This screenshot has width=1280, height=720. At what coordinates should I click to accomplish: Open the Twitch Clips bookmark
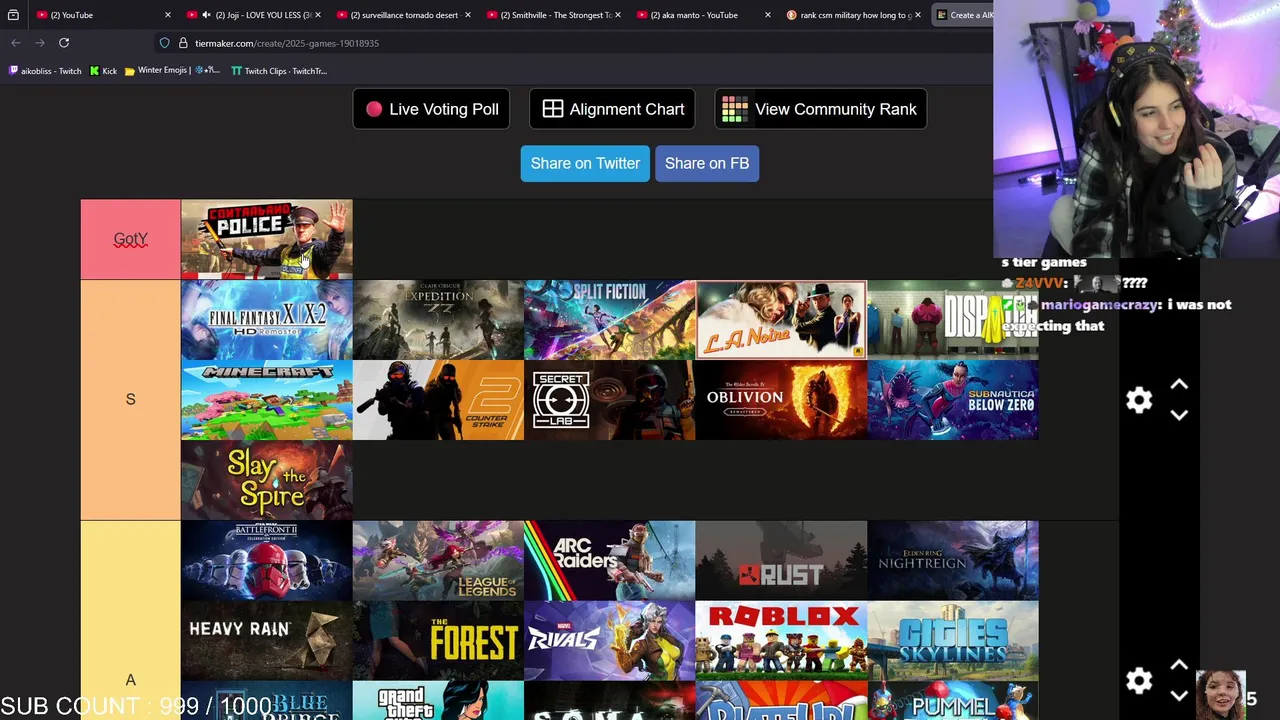(279, 71)
